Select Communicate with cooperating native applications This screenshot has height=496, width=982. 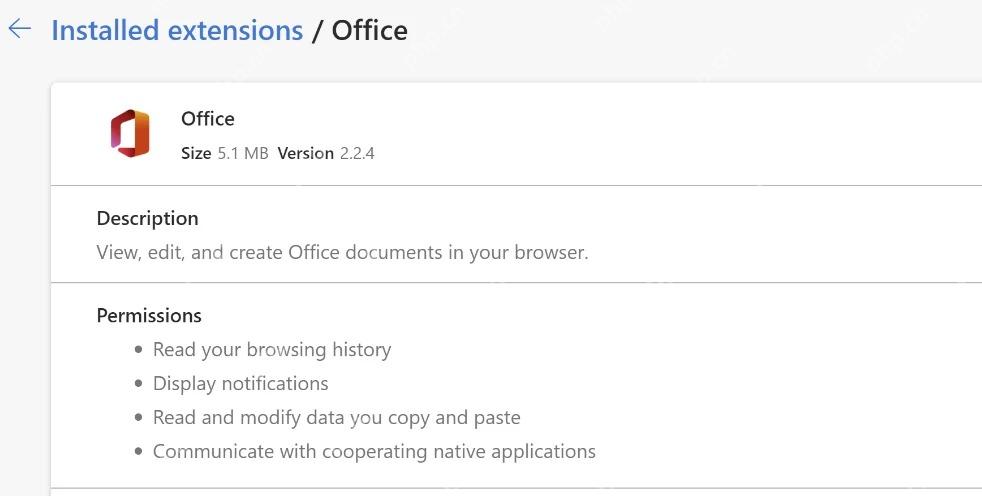[x=374, y=452]
